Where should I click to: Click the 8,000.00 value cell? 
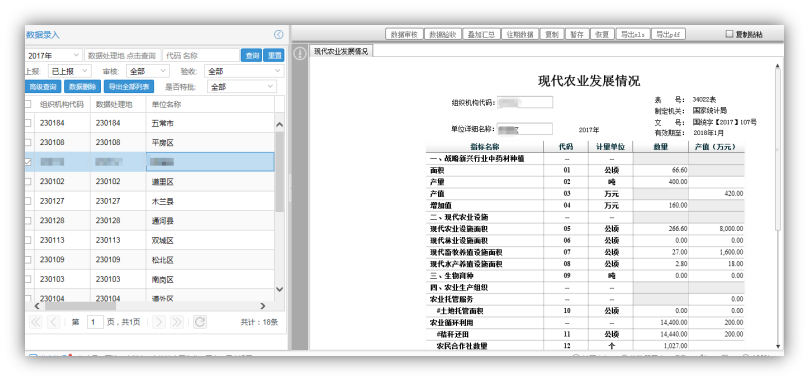coord(716,228)
